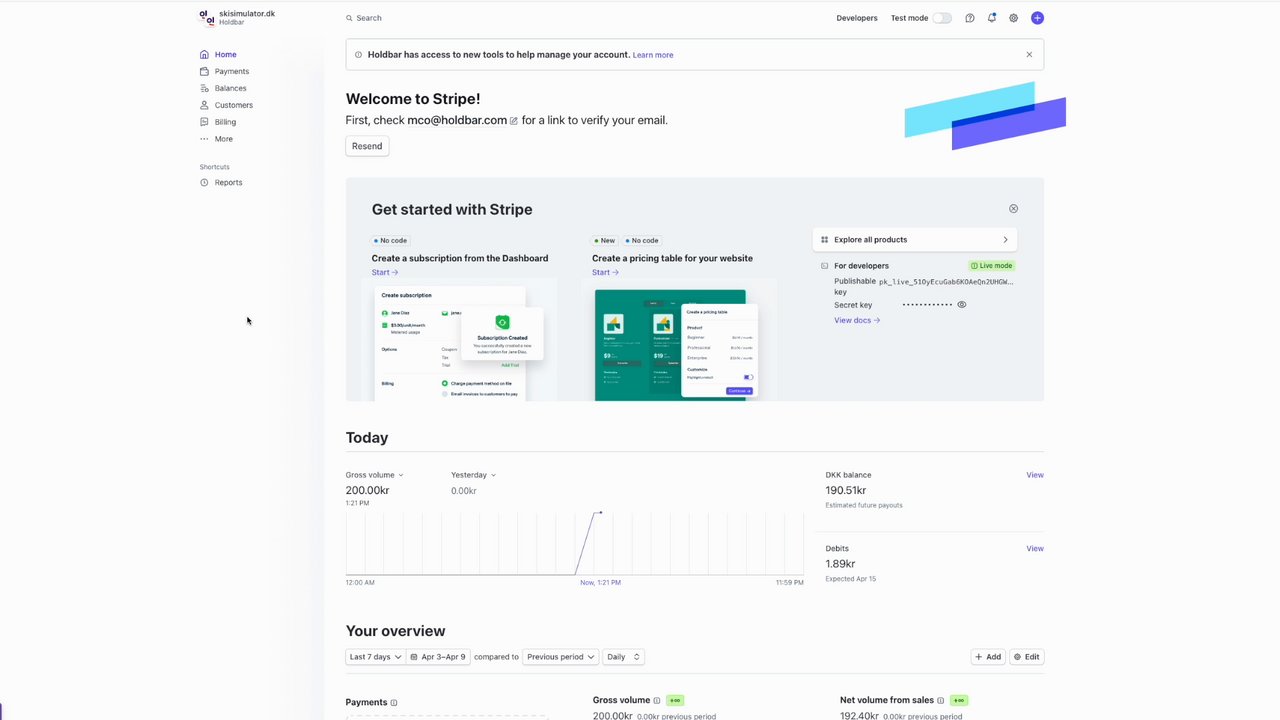Click the Gross volume info icon in overview

point(657,700)
